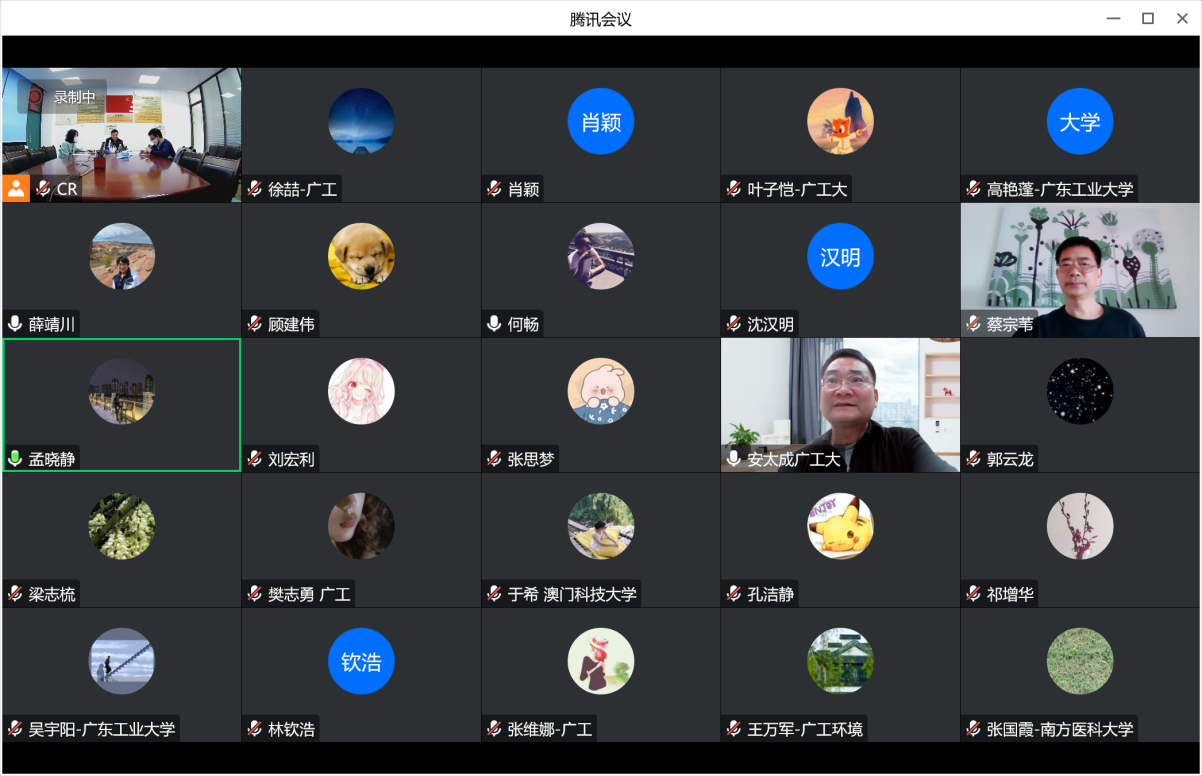The image size is (1202, 776).
Task: Click muted mic icon beside 张维娜-广工
Action: tap(494, 729)
